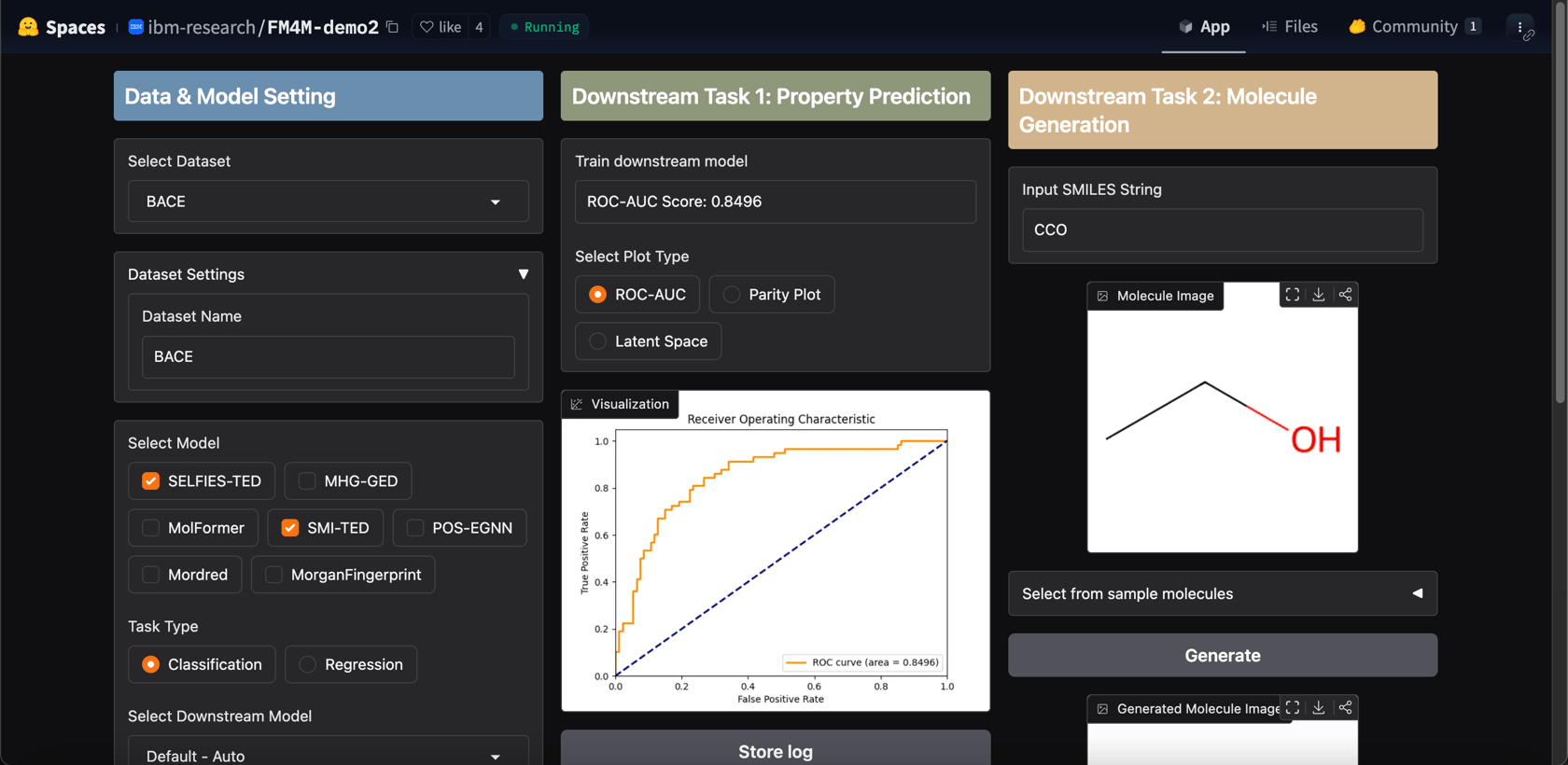Check the MorganFingerprint model option
The height and width of the screenshot is (765, 1568).
coord(274,575)
